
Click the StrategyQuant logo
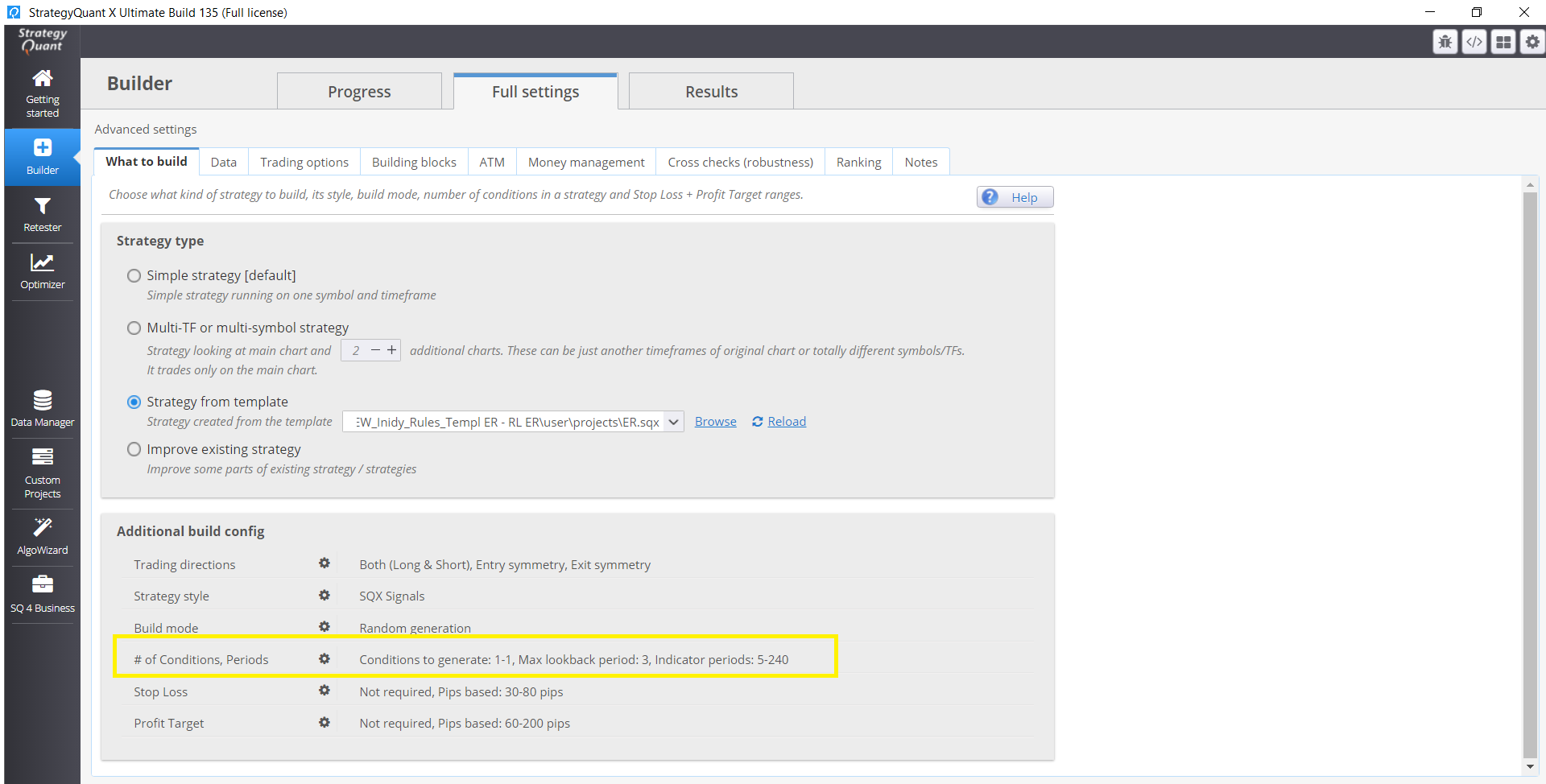42,40
